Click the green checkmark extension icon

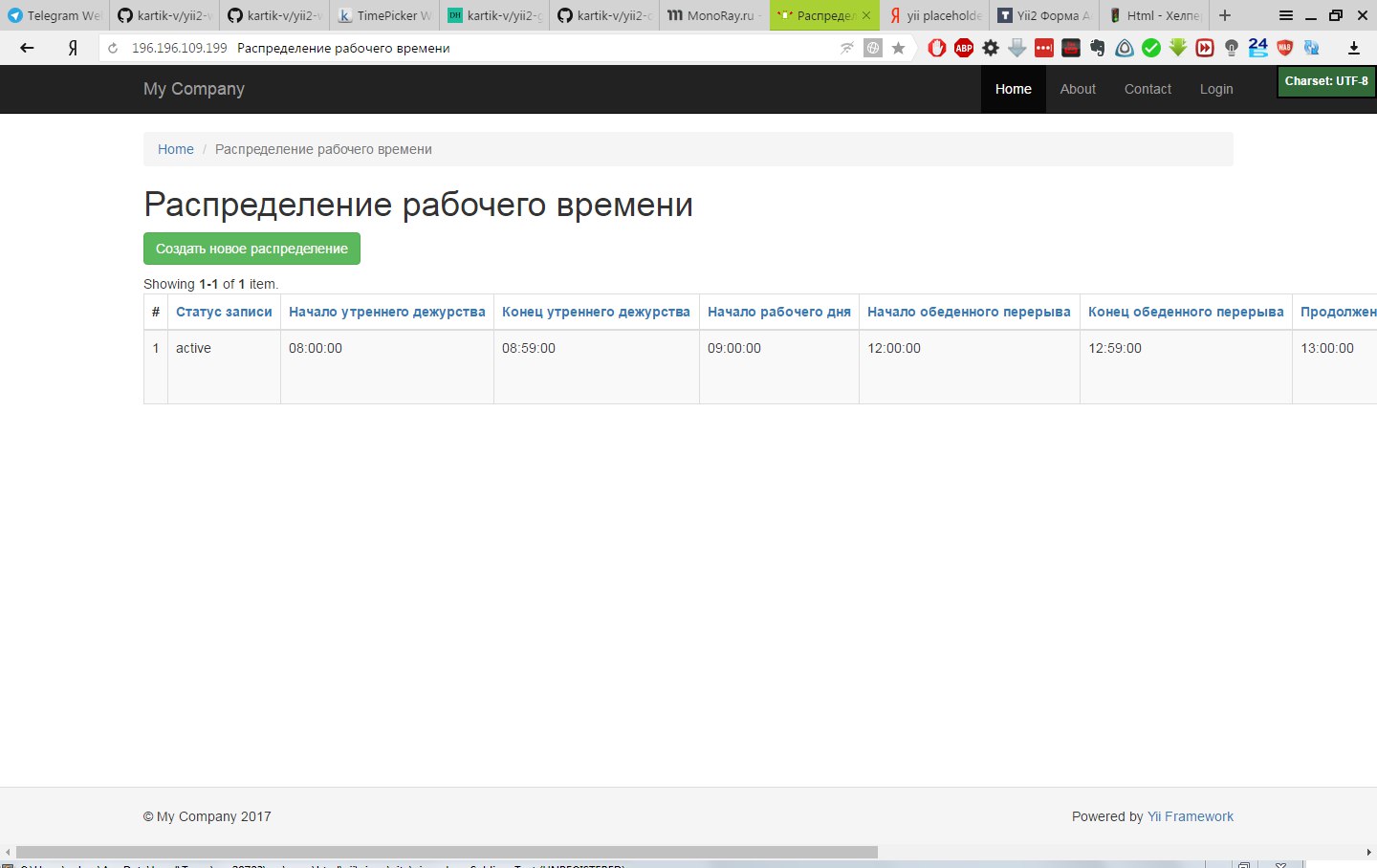pyautogui.click(x=1151, y=48)
